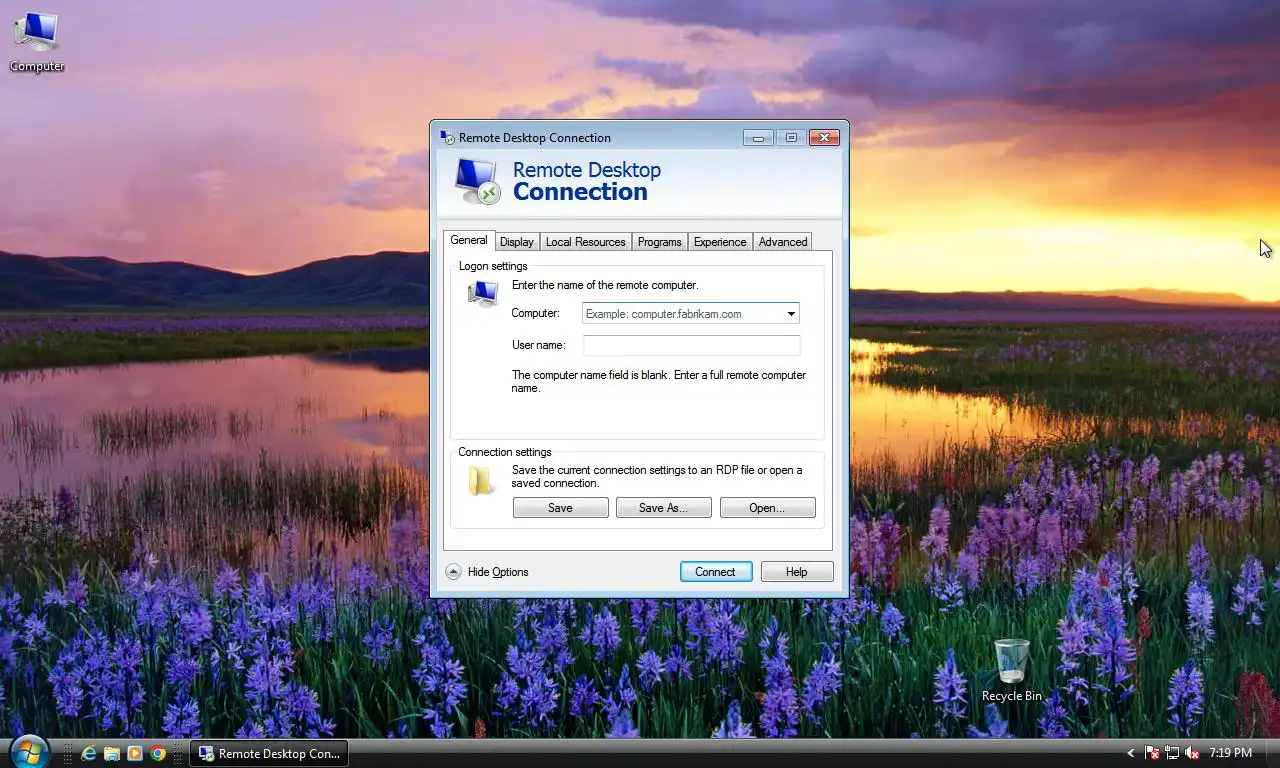Viewport: 1280px width, 768px height.
Task: Click the Action Center flag tray icon
Action: click(1152, 753)
